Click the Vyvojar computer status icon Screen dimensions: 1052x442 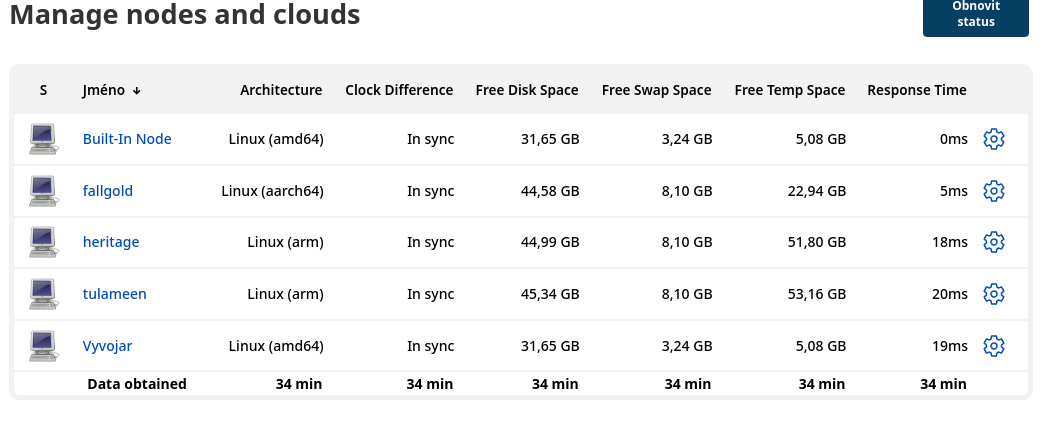pos(43,346)
